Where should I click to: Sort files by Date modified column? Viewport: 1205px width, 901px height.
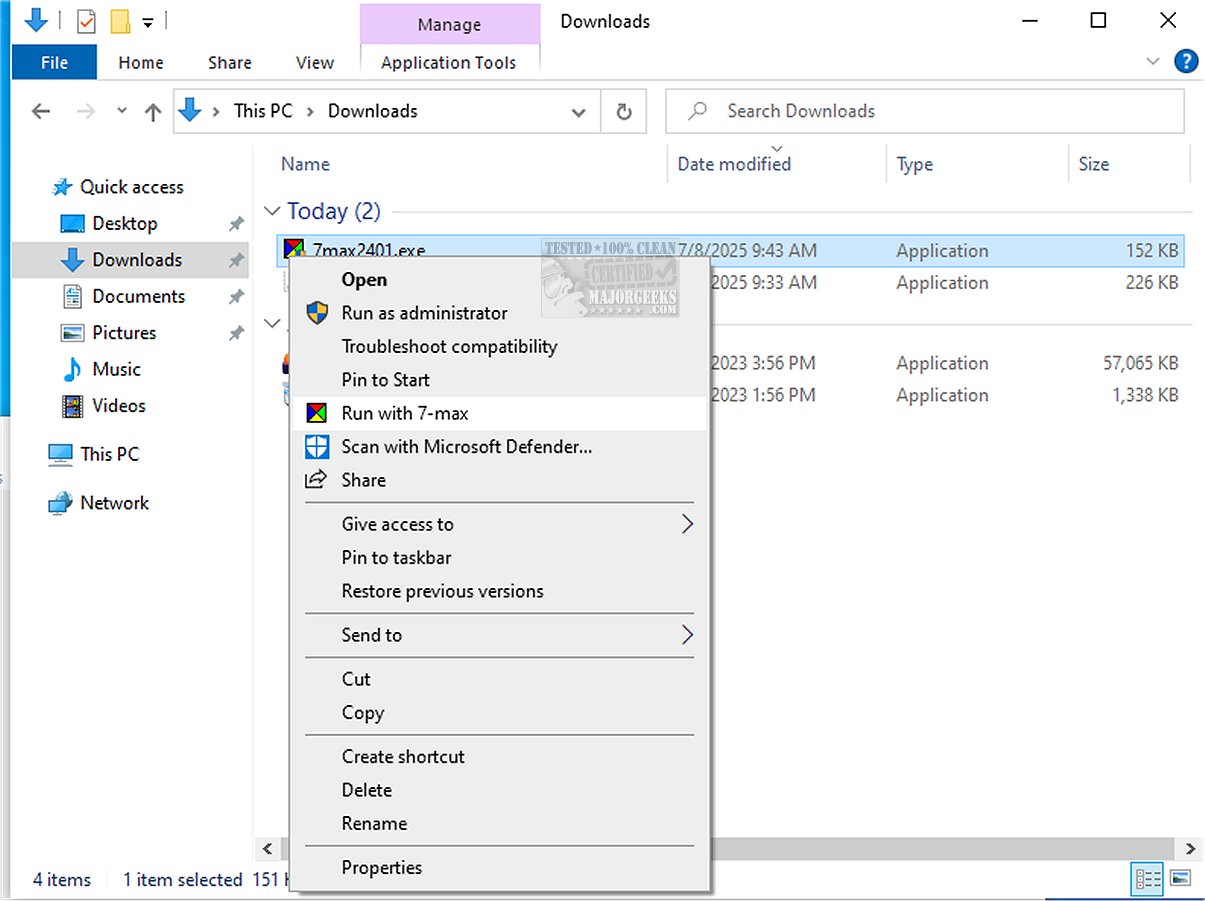pos(734,164)
